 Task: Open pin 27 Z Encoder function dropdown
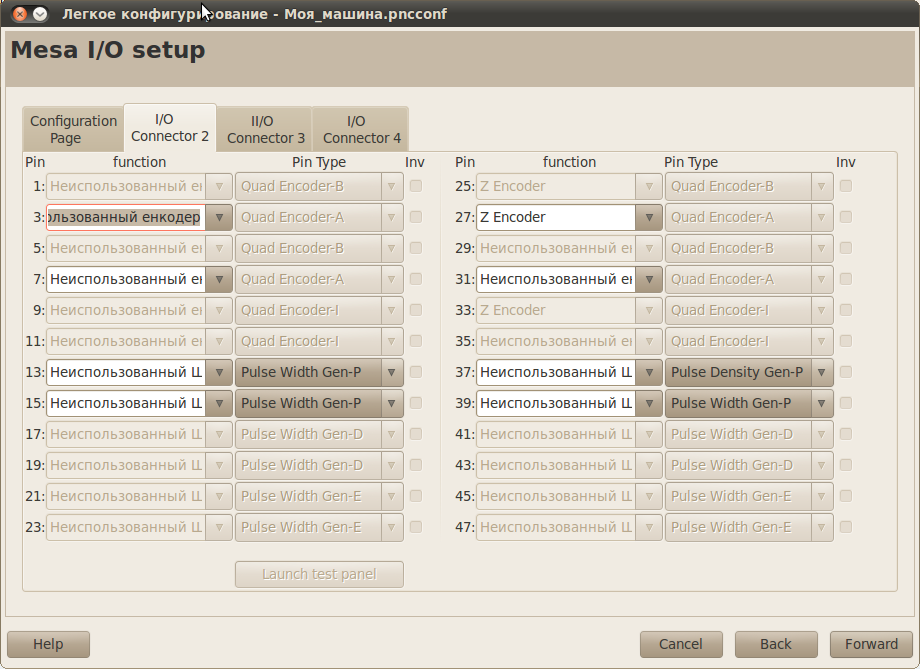click(x=649, y=217)
